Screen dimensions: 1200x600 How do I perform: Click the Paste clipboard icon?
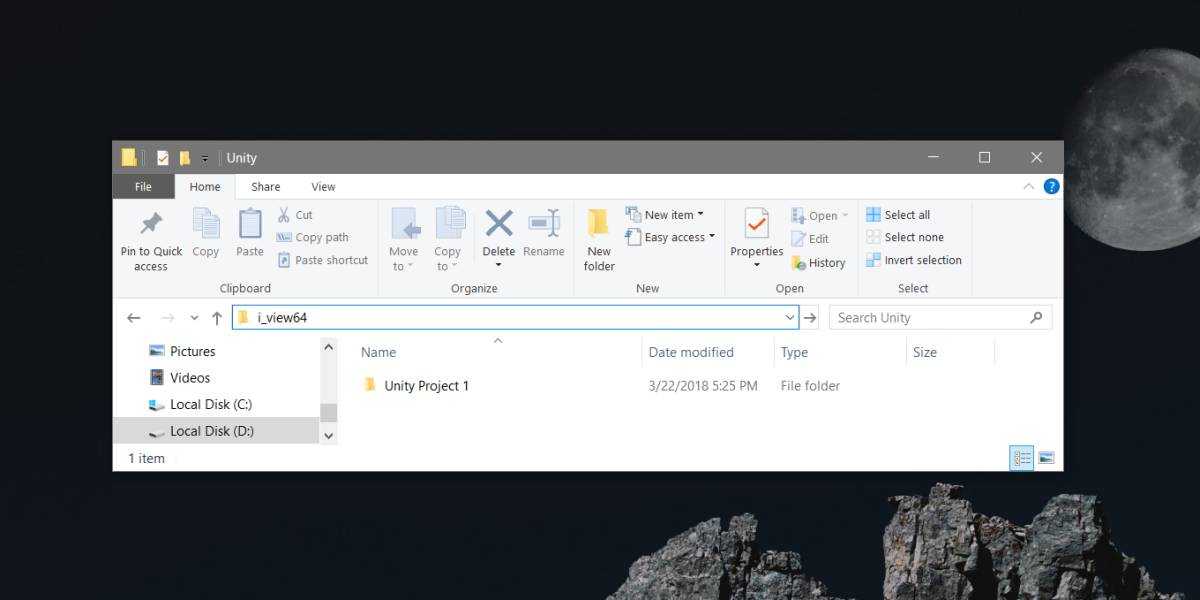(x=250, y=223)
